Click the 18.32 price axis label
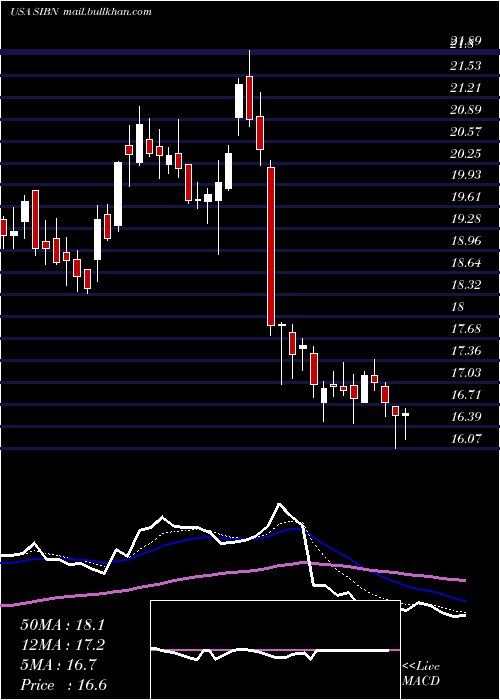The height and width of the screenshot is (700, 500). pyautogui.click(x=466, y=284)
